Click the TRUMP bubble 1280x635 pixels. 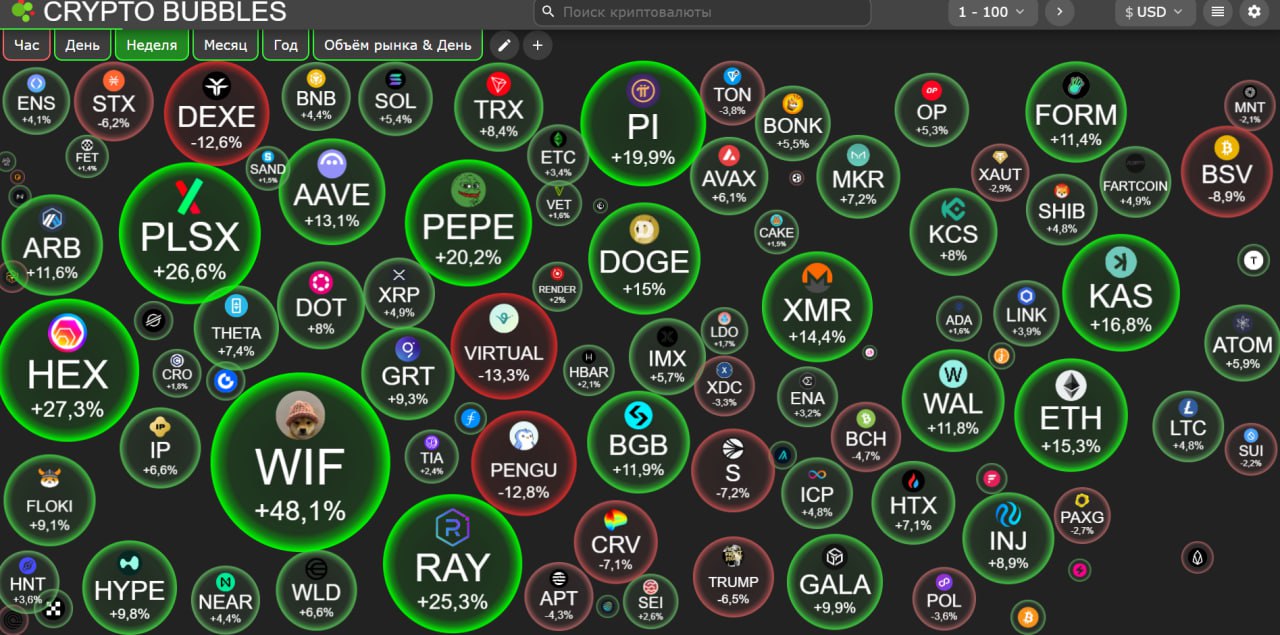[x=733, y=577]
